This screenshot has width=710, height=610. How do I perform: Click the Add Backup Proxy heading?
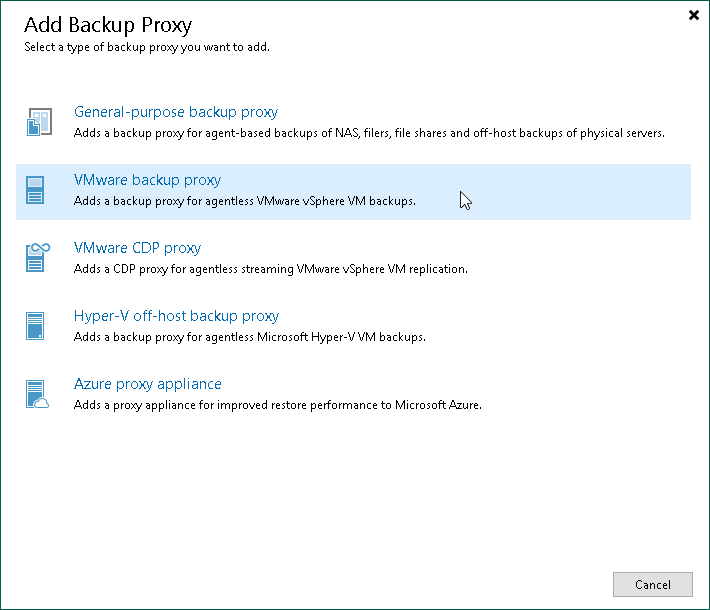click(x=107, y=24)
